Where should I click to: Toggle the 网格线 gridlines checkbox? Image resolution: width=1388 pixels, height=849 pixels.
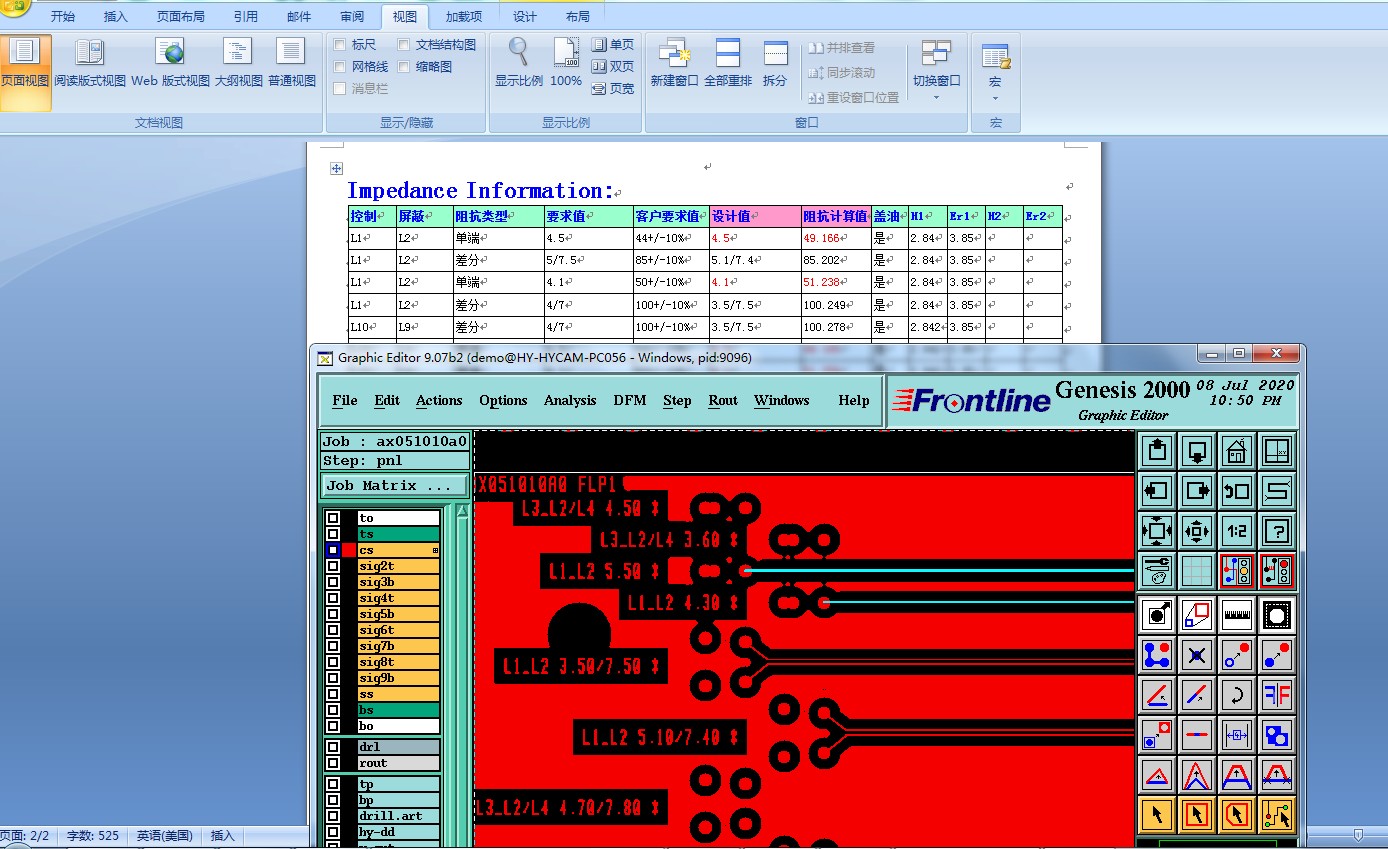tap(340, 67)
